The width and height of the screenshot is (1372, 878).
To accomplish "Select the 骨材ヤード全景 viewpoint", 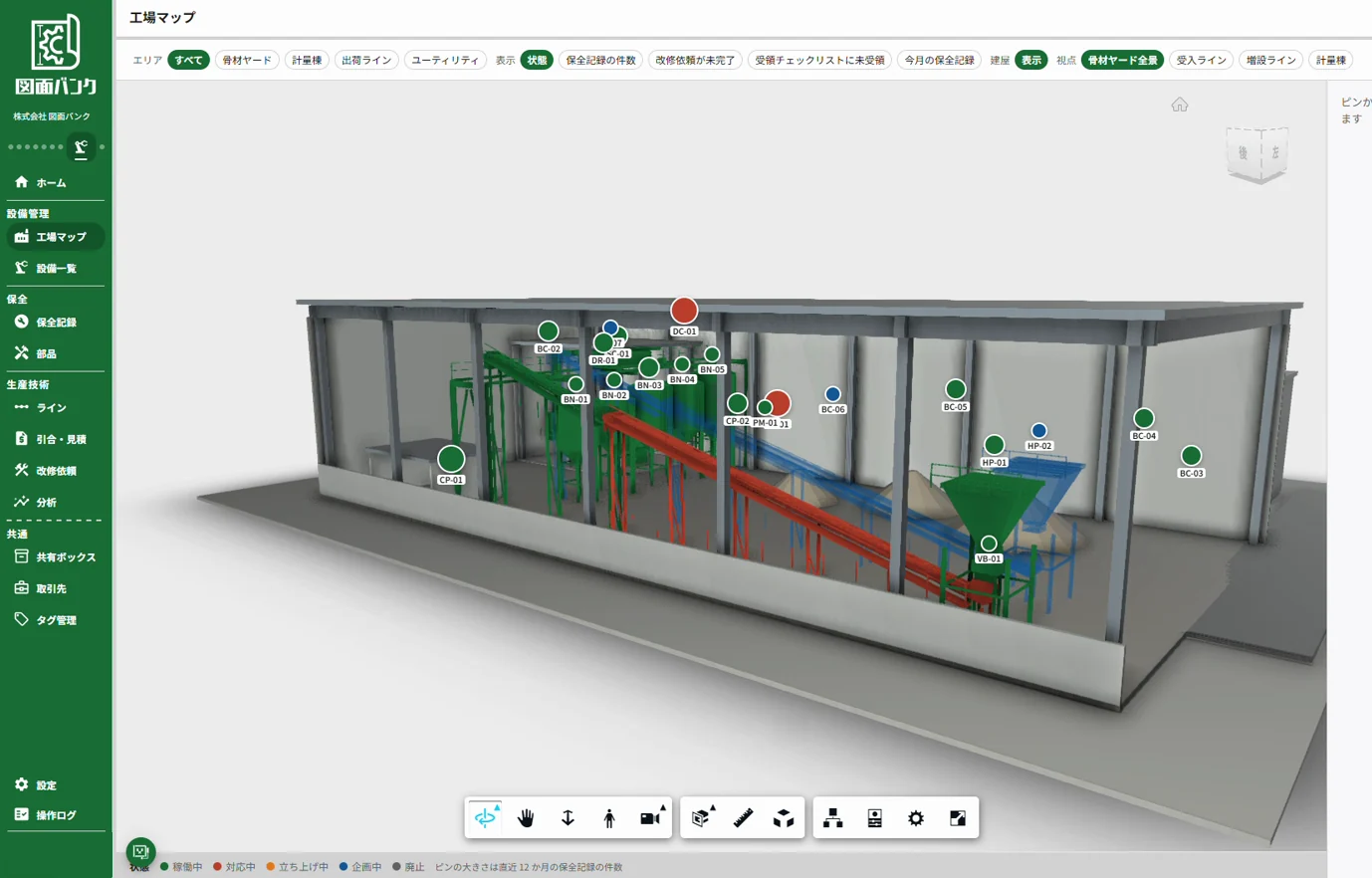I will coord(1122,61).
